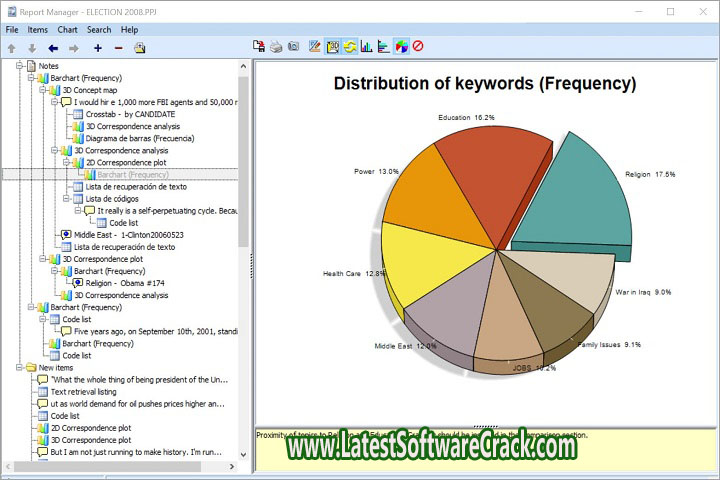This screenshot has width=720, height=480.
Task: Select the horizontal bar chart icon
Action: tap(384, 46)
